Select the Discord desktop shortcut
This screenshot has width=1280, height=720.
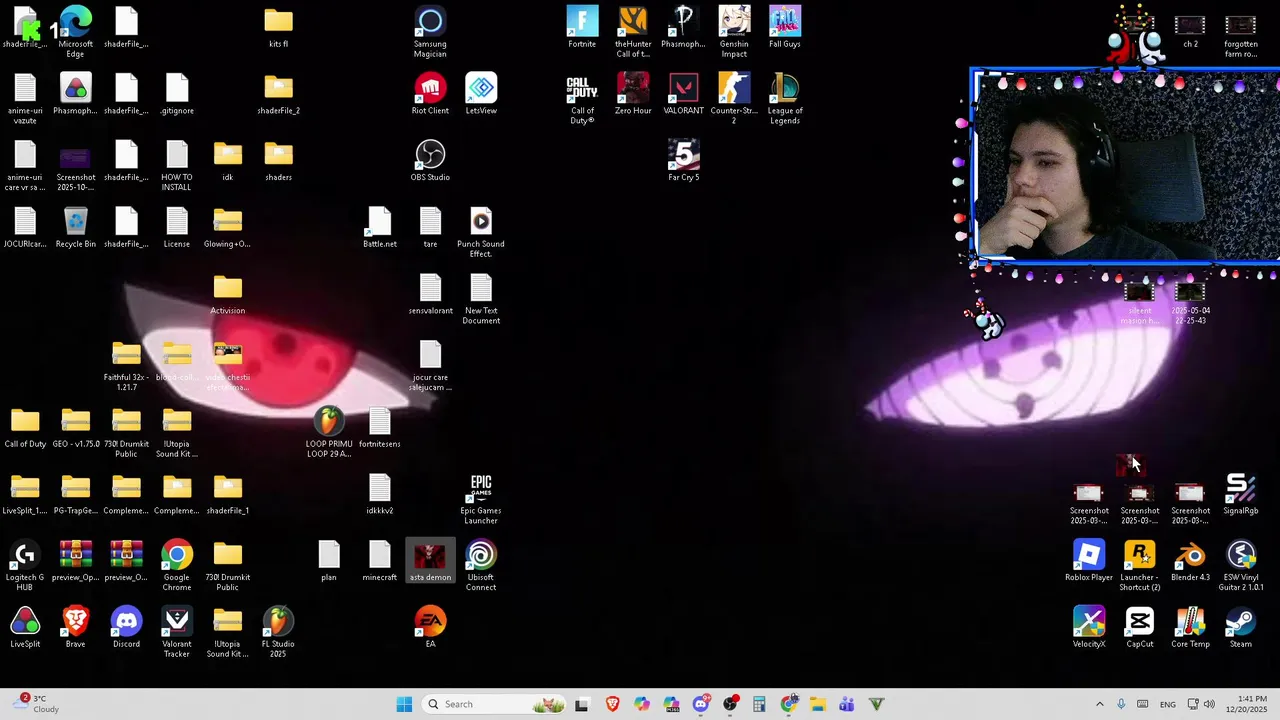(126, 627)
